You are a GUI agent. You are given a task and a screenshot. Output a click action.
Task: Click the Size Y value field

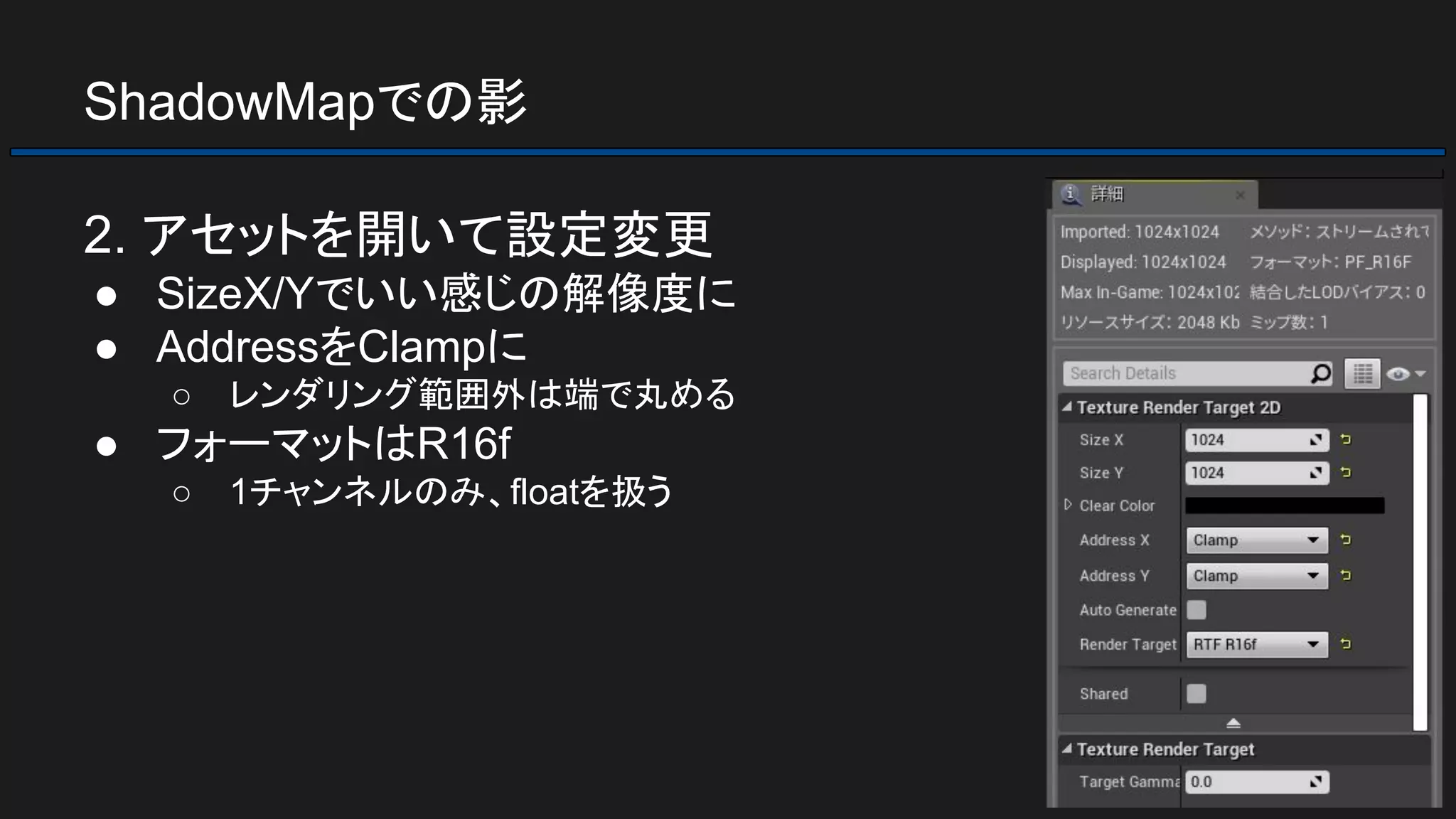[x=1257, y=473]
